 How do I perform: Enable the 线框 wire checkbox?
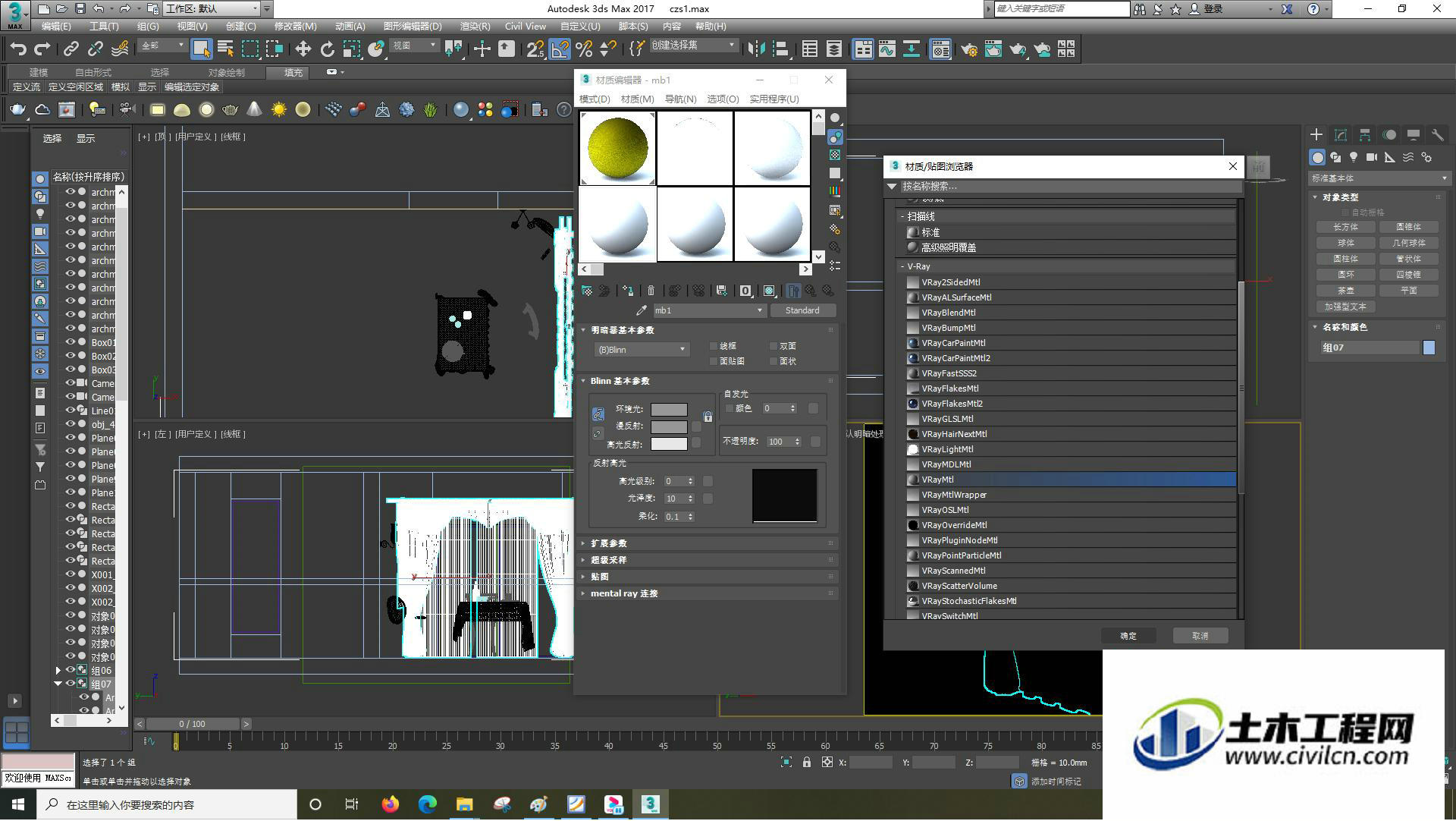click(714, 346)
